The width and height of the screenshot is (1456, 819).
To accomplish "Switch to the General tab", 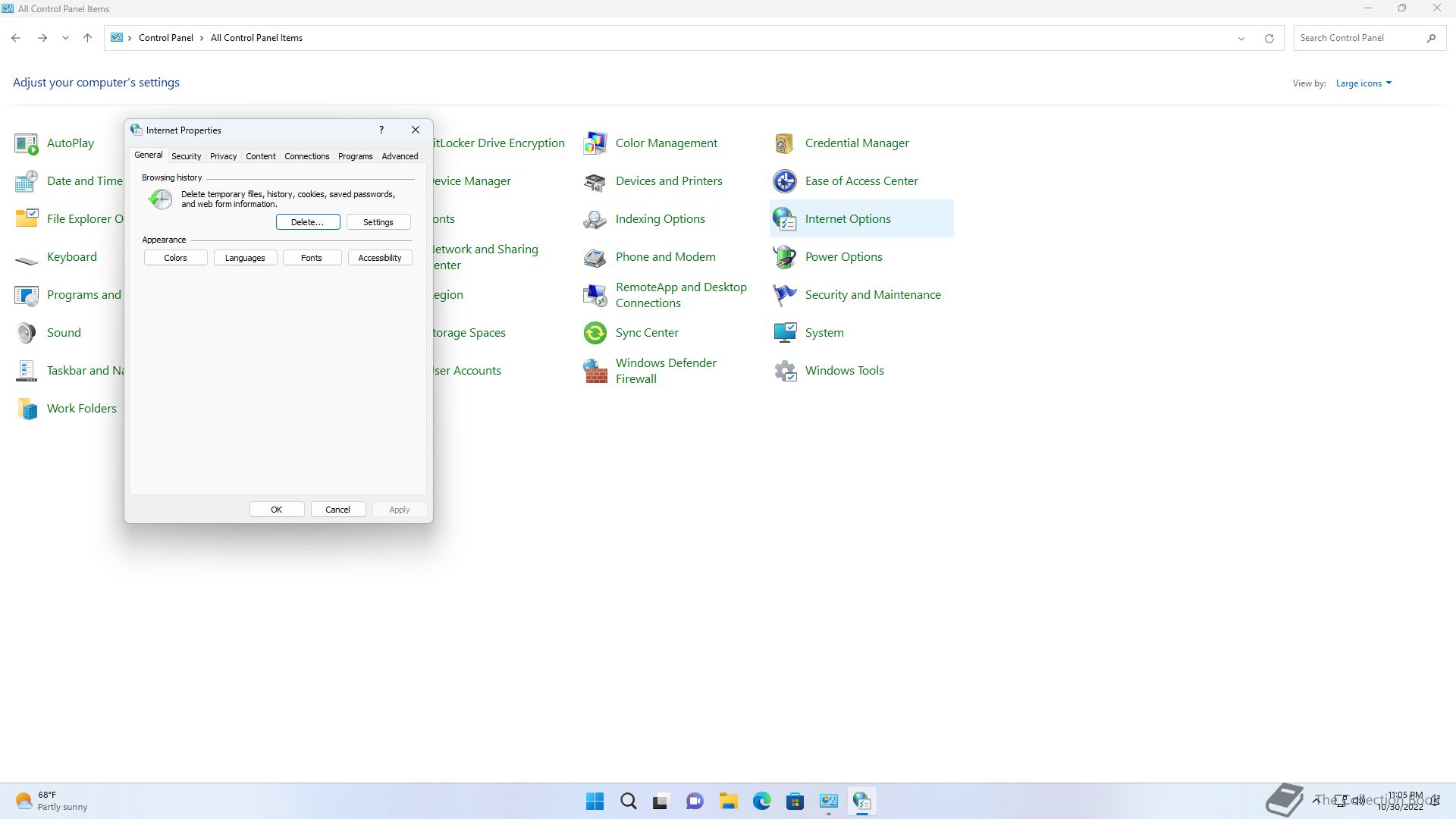I will (148, 155).
